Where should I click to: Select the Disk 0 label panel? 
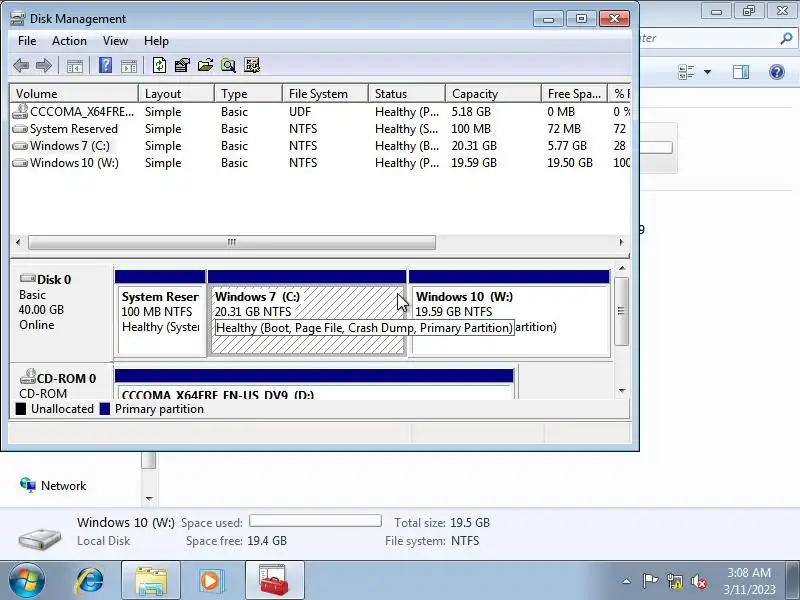(x=61, y=312)
